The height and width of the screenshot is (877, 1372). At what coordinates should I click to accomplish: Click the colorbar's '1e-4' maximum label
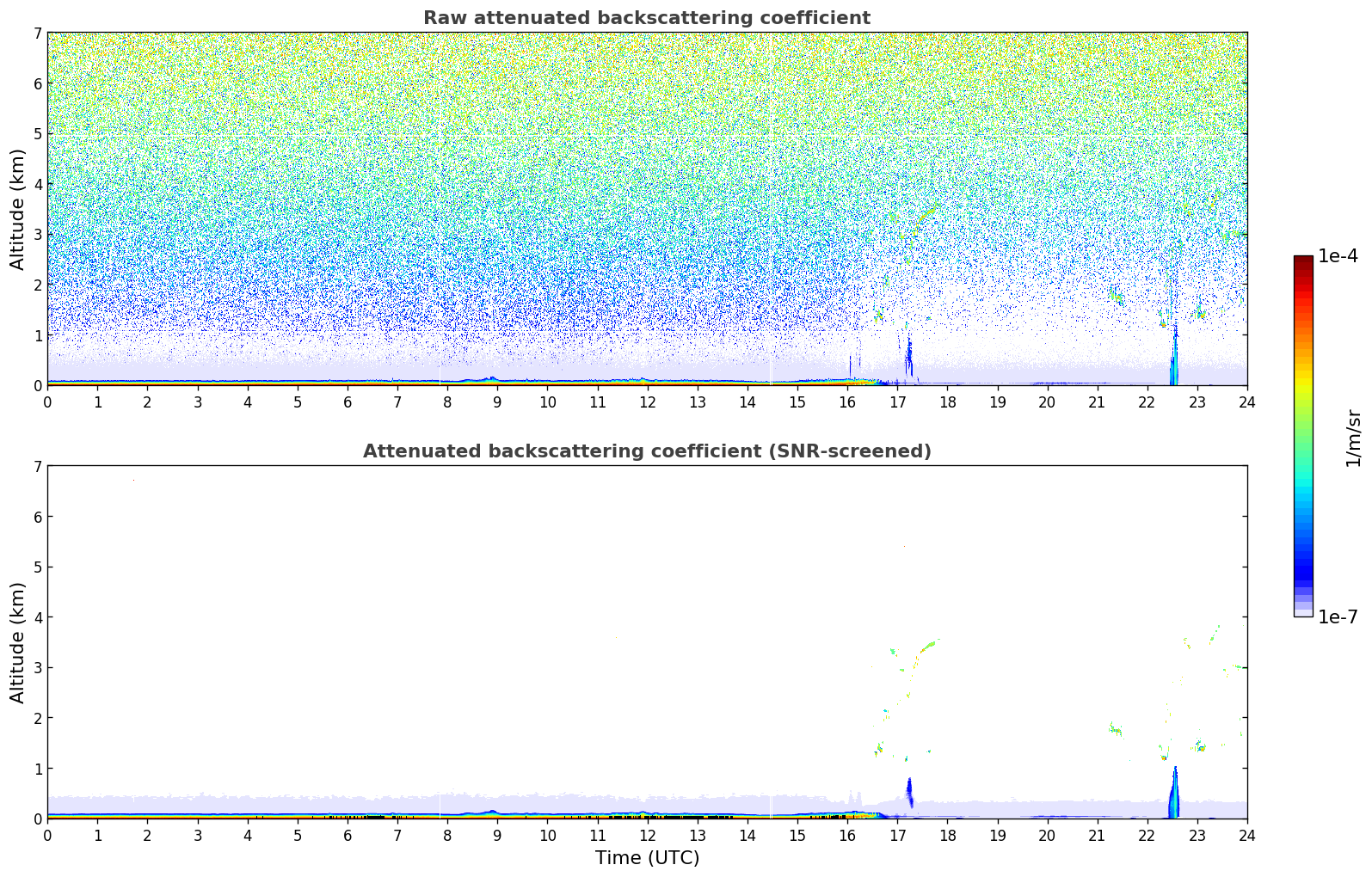click(1338, 256)
